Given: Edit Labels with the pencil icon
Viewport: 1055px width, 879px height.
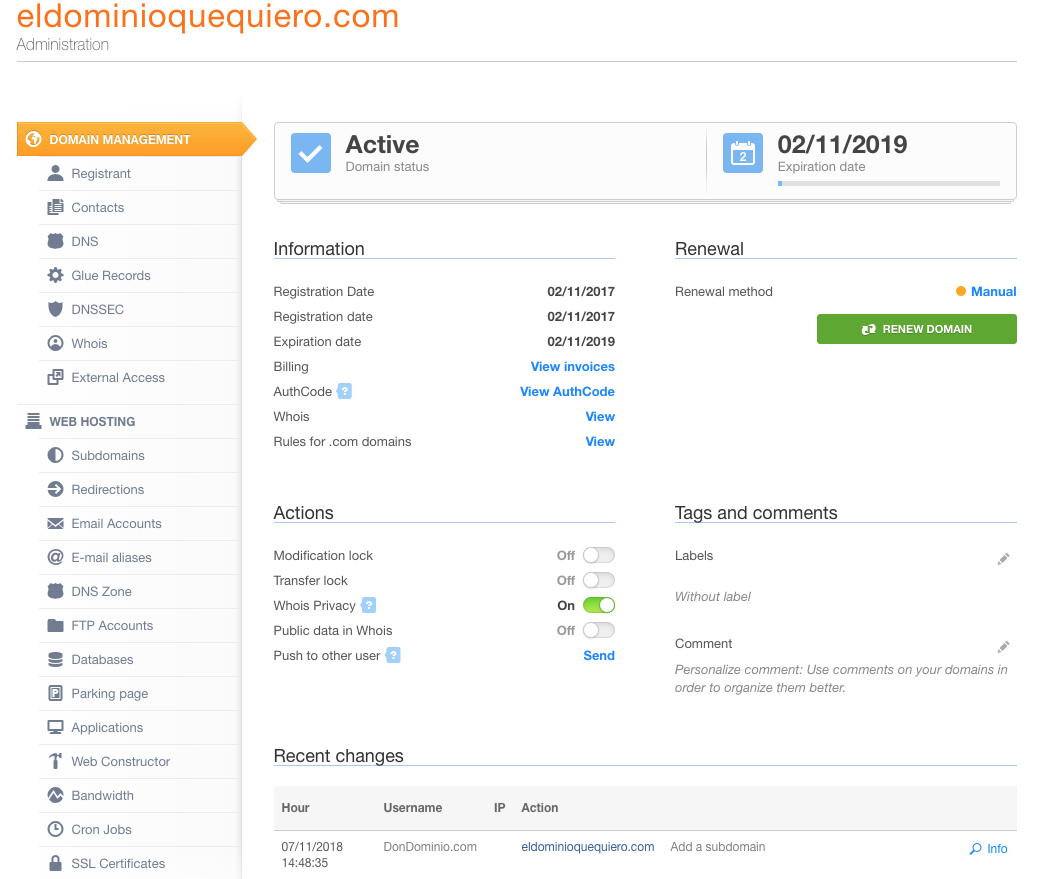Looking at the screenshot, I should click(1003, 559).
